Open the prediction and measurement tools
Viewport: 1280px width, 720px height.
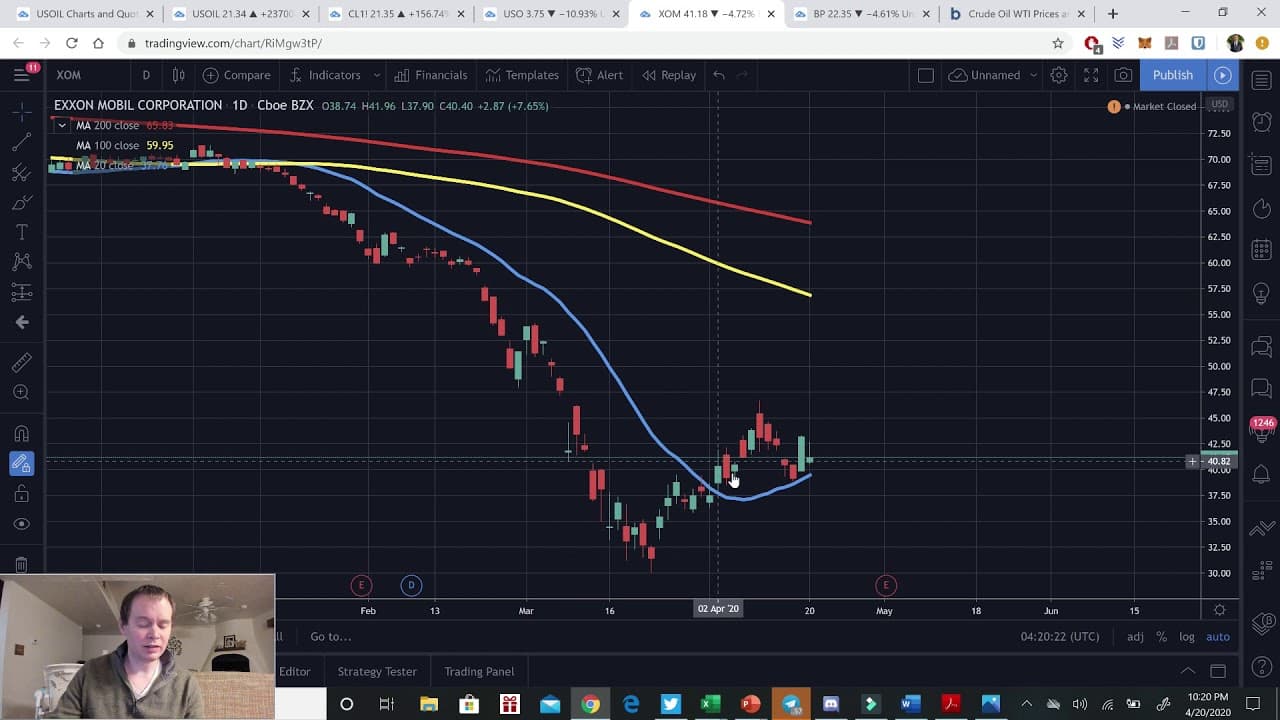pyautogui.click(x=21, y=292)
